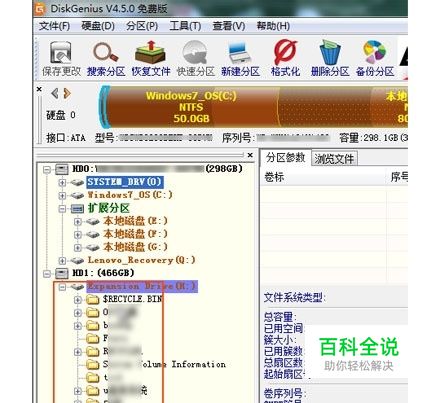Close the partition tree panel with X
The height and width of the screenshot is (403, 440).
coord(250,155)
